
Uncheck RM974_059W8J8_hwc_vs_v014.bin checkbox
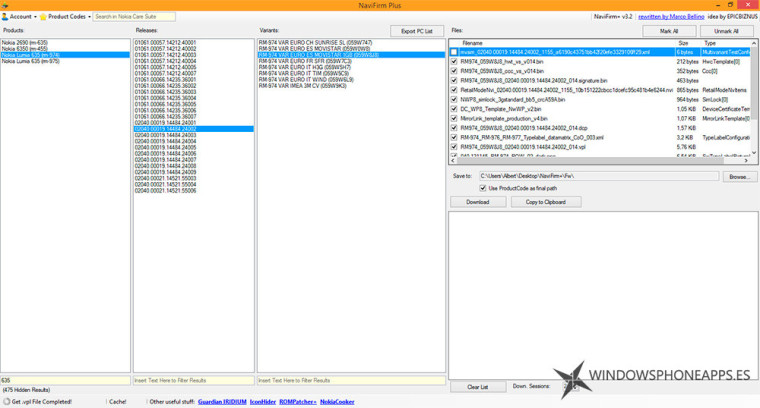[x=454, y=62]
